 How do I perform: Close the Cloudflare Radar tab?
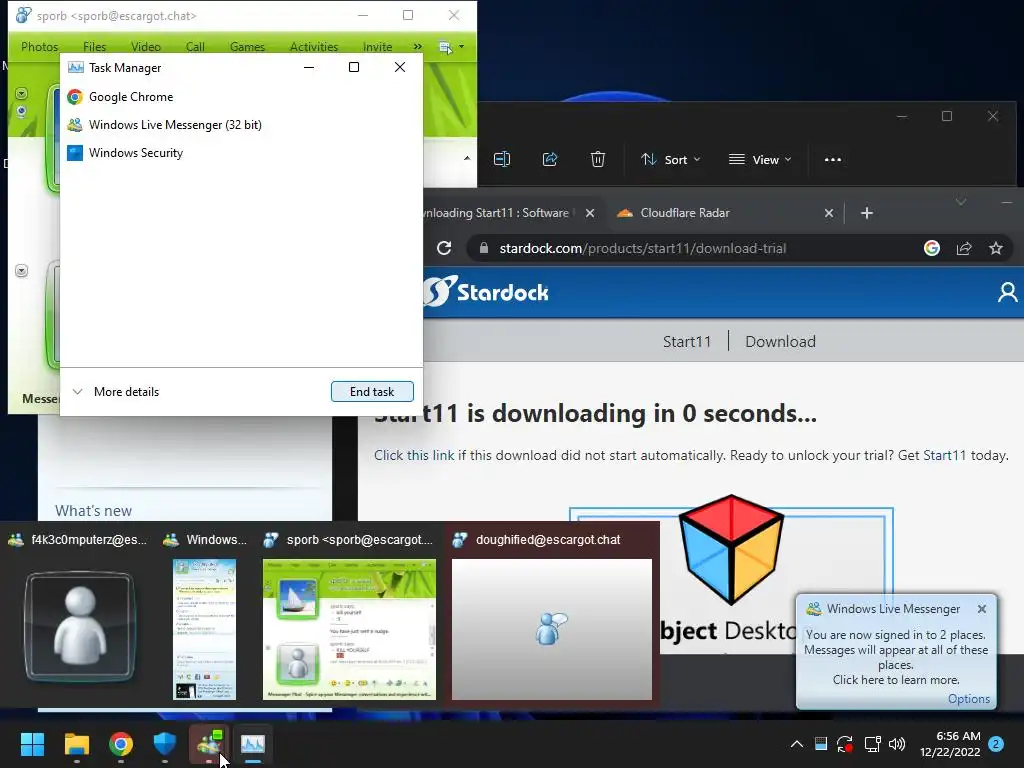click(829, 213)
